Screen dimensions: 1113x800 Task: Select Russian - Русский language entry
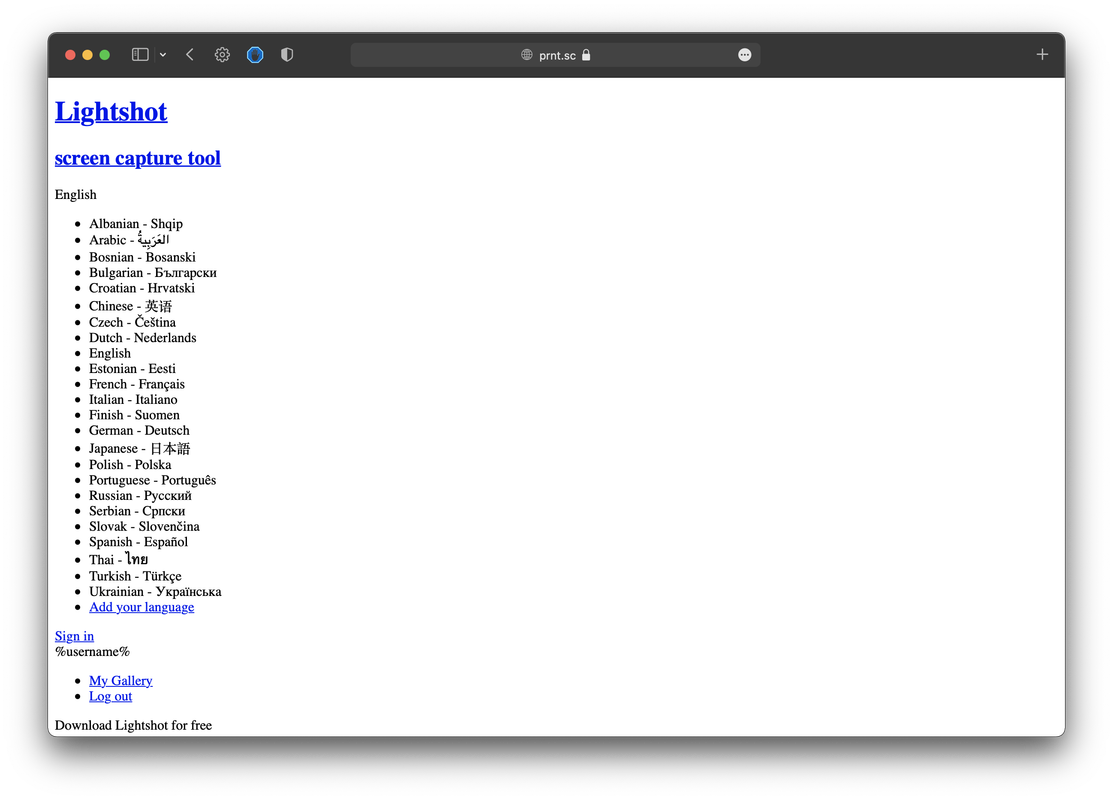141,496
